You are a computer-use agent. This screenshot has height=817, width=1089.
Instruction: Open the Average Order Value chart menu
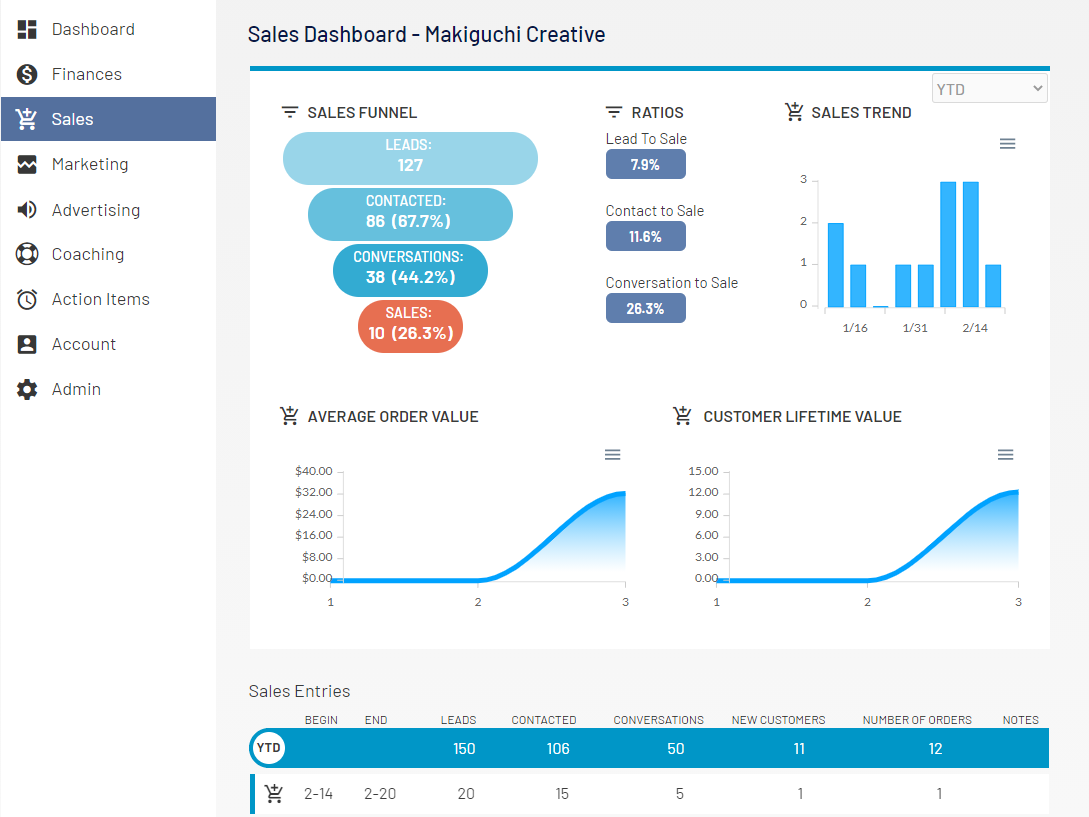612,454
